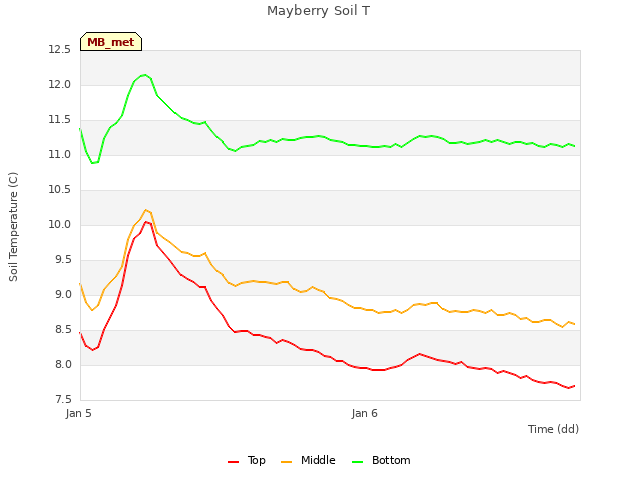
Task: Toggle the Bottom series legend entry
Action: [x=381, y=460]
